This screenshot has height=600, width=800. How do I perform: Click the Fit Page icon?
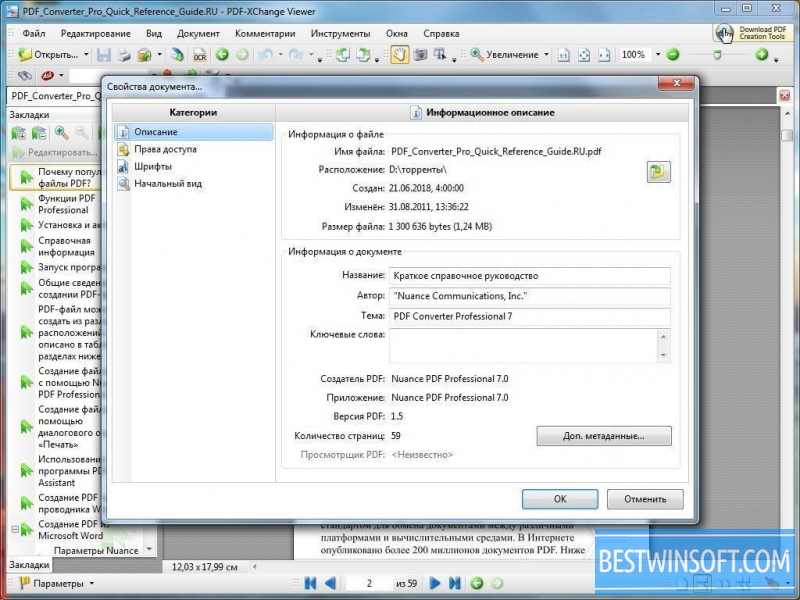584,55
